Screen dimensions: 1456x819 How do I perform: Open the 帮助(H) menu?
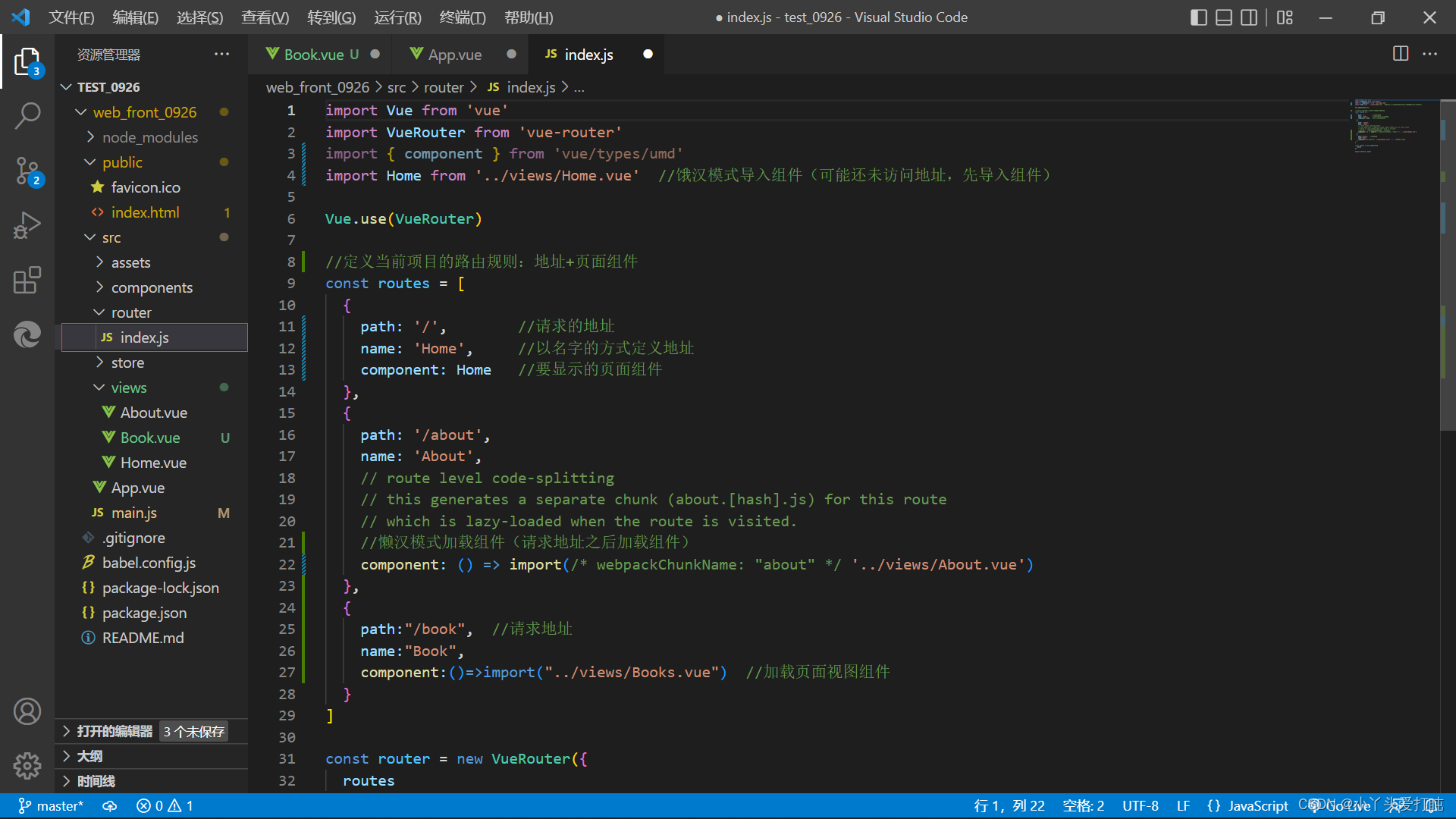tap(529, 17)
